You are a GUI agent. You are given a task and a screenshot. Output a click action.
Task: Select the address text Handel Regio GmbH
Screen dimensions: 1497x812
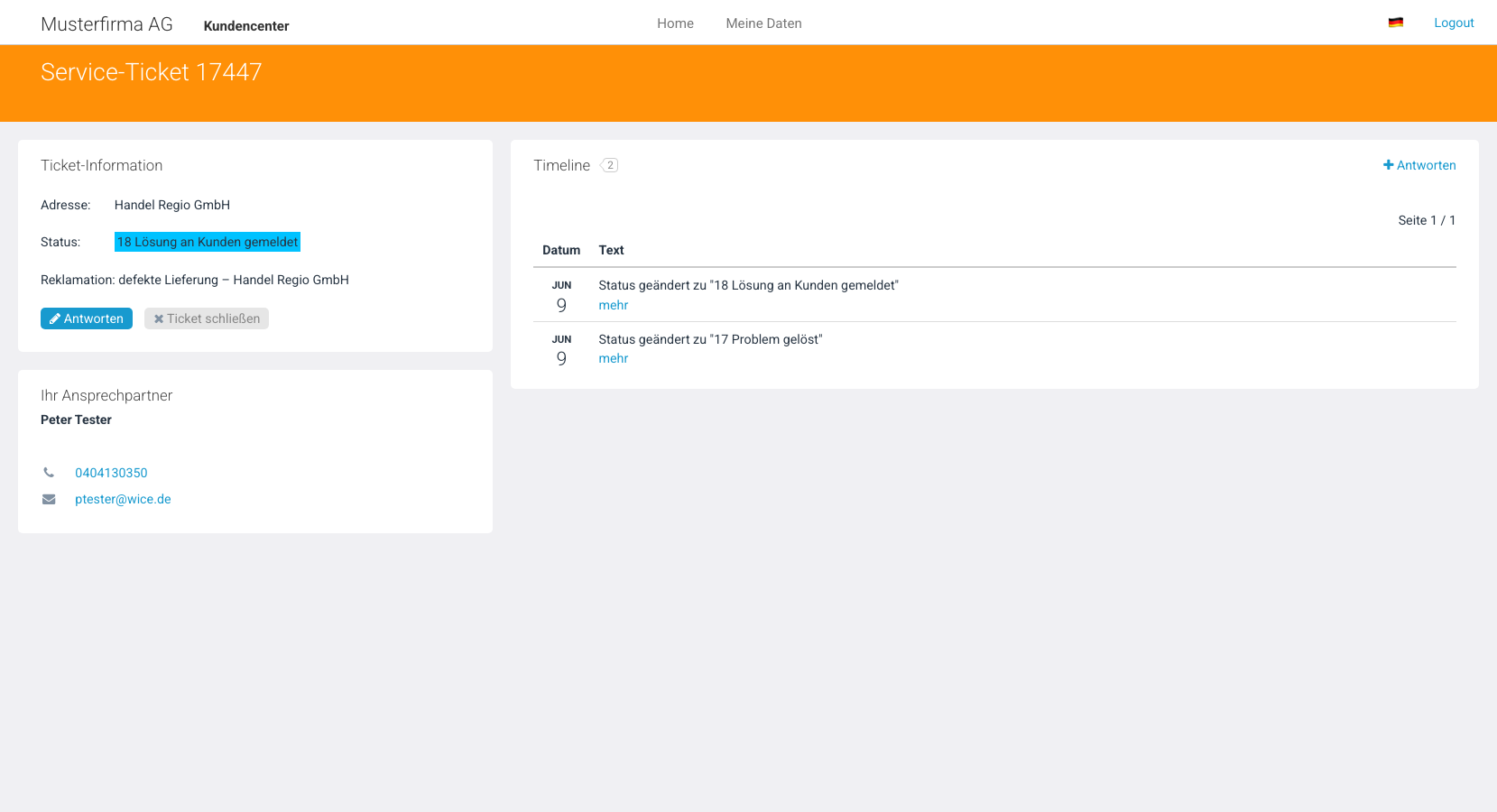pos(172,205)
